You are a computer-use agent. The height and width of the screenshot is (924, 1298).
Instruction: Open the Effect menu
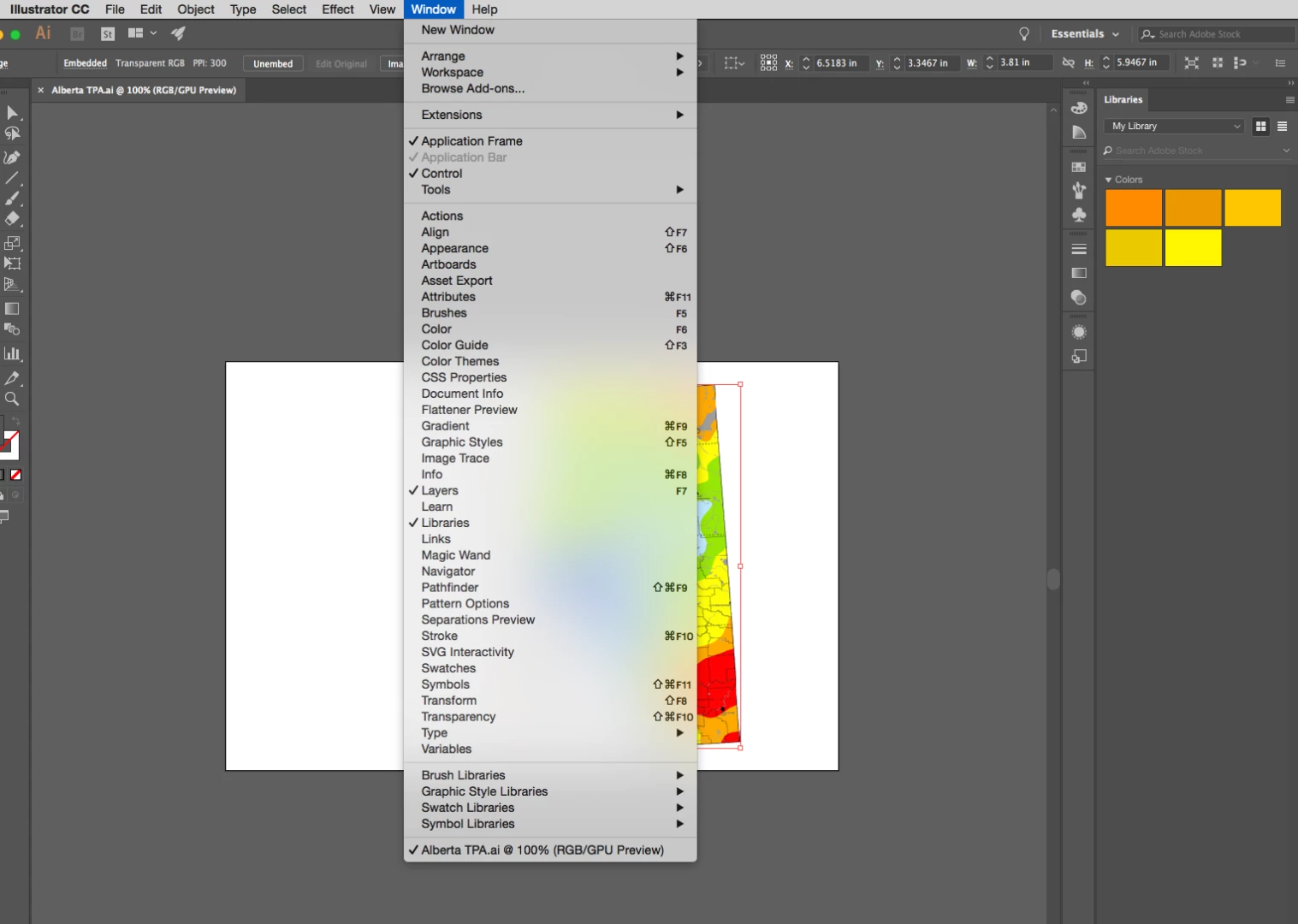(x=338, y=9)
